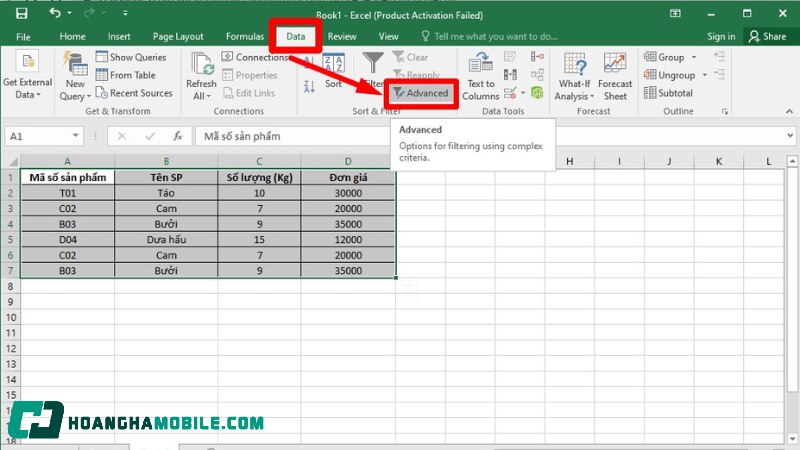Image resolution: width=800 pixels, height=450 pixels.
Task: Click the 'Đơn giá' header cell
Action: [x=348, y=177]
